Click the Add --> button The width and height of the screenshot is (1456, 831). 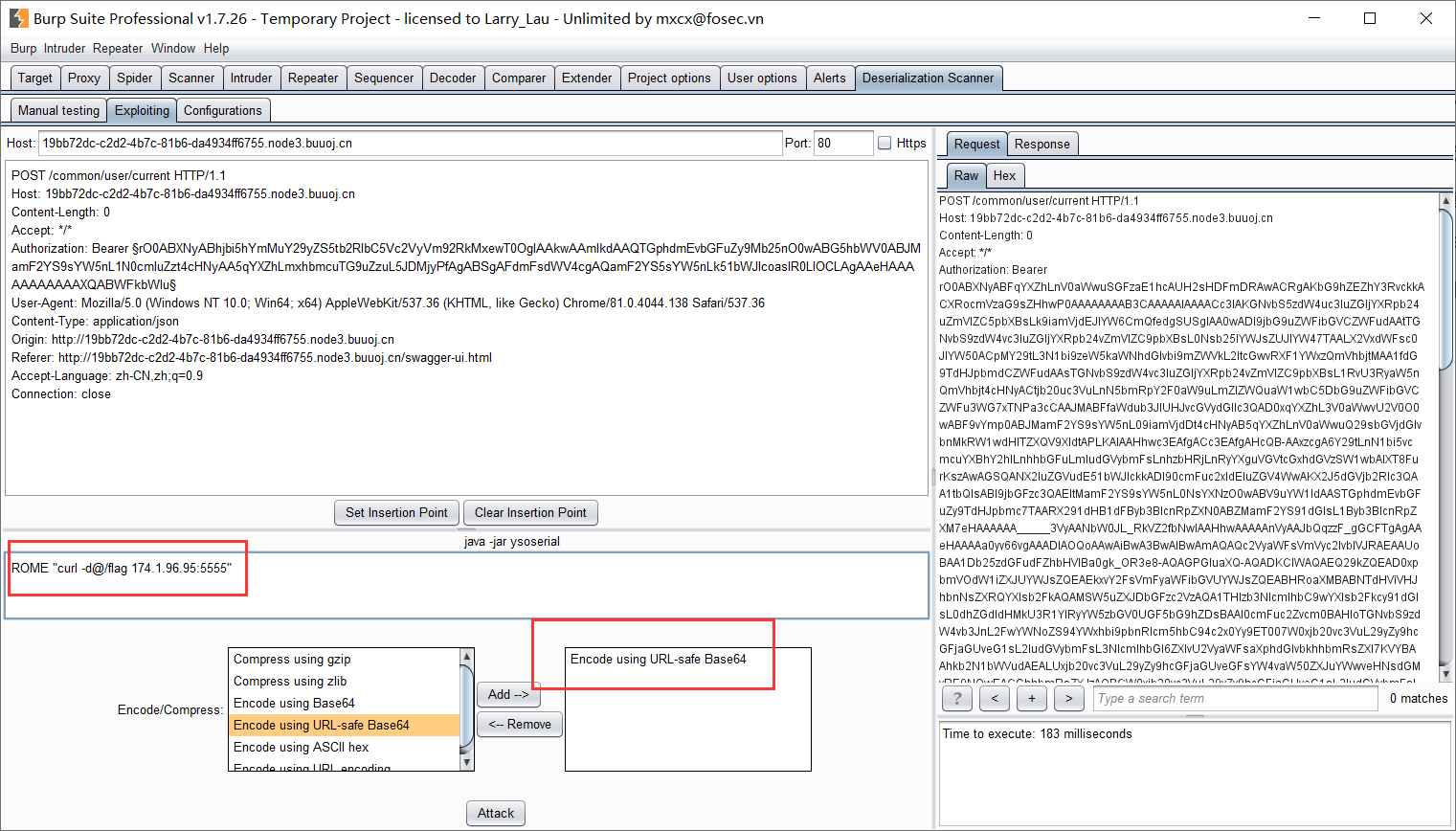(x=508, y=694)
